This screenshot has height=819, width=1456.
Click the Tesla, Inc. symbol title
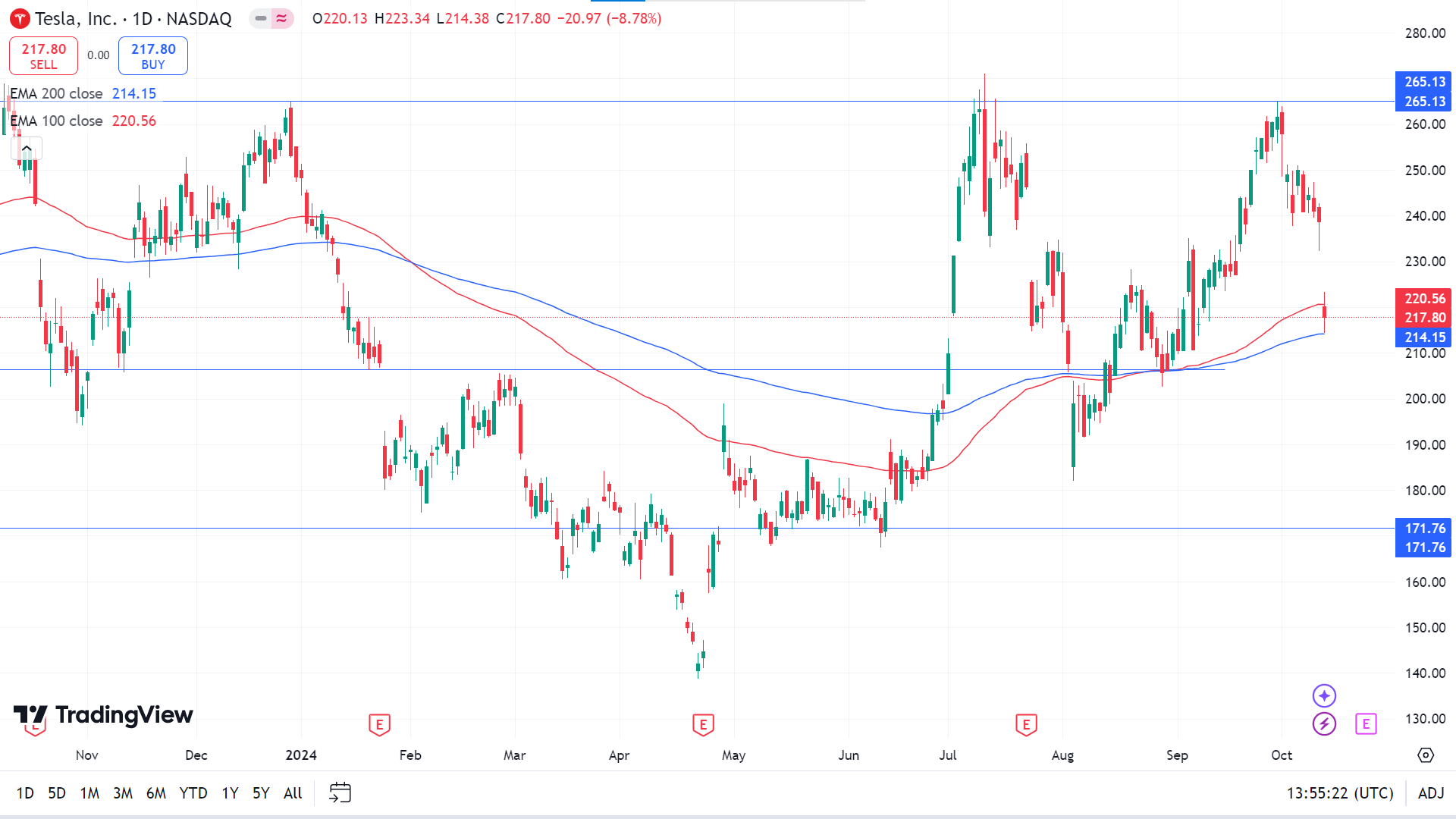[x=76, y=19]
